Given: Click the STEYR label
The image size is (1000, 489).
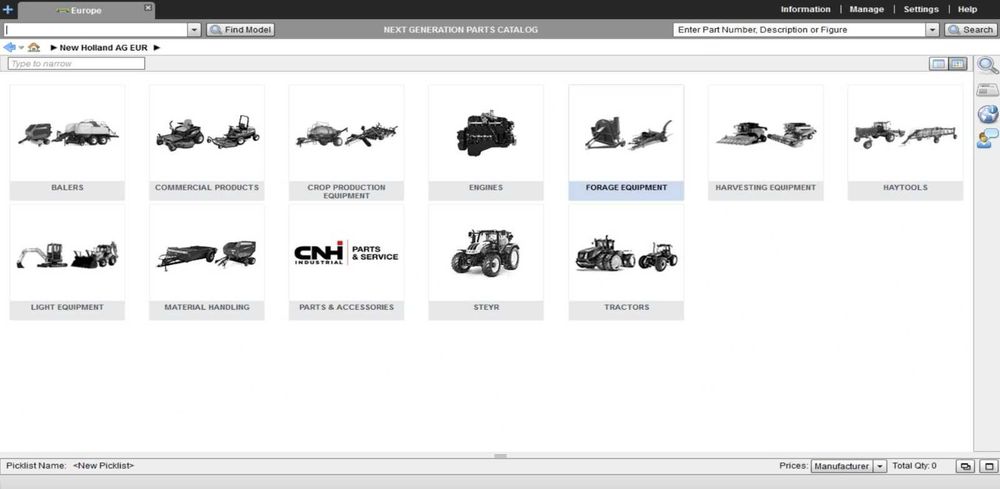Looking at the screenshot, I should click(486, 307).
